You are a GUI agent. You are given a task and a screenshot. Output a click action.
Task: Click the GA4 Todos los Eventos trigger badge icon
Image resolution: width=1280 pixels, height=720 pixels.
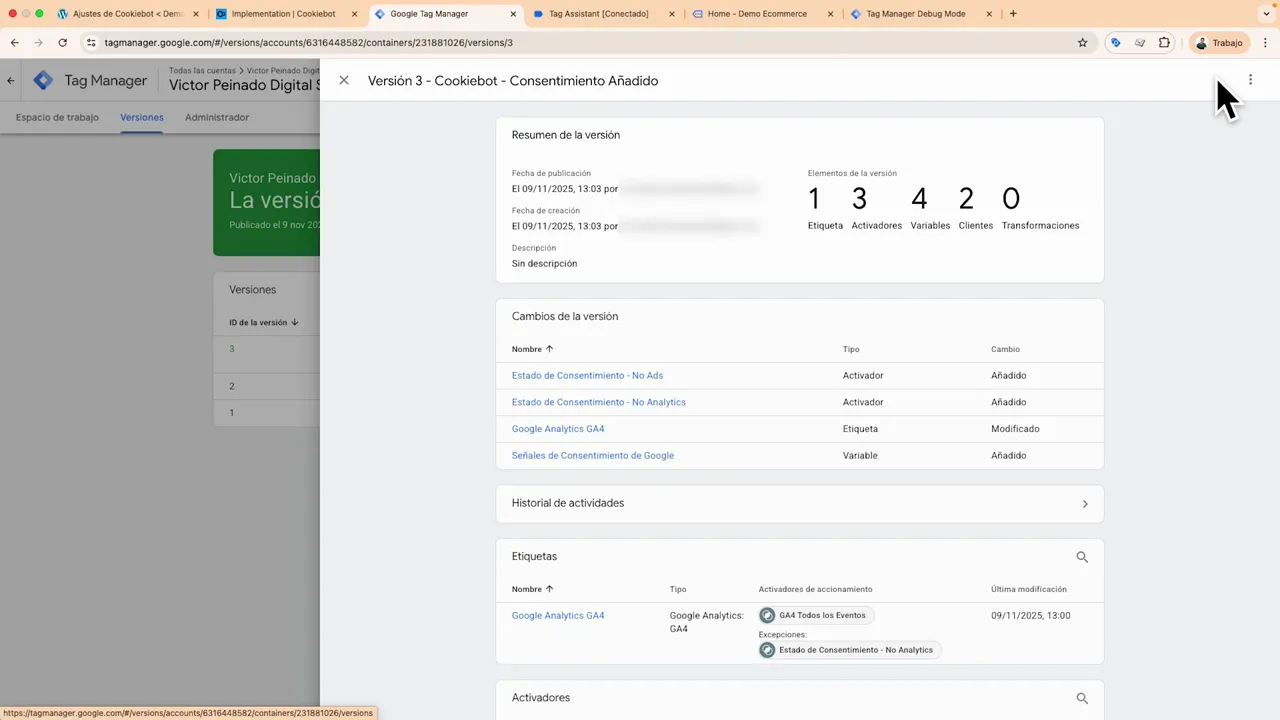pyautogui.click(x=767, y=615)
